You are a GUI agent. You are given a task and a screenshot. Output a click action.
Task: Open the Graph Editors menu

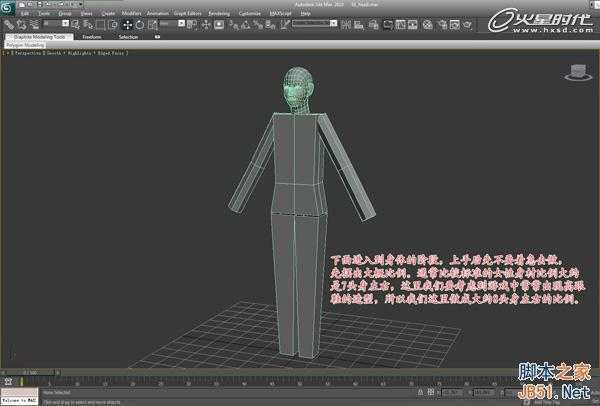(x=188, y=13)
